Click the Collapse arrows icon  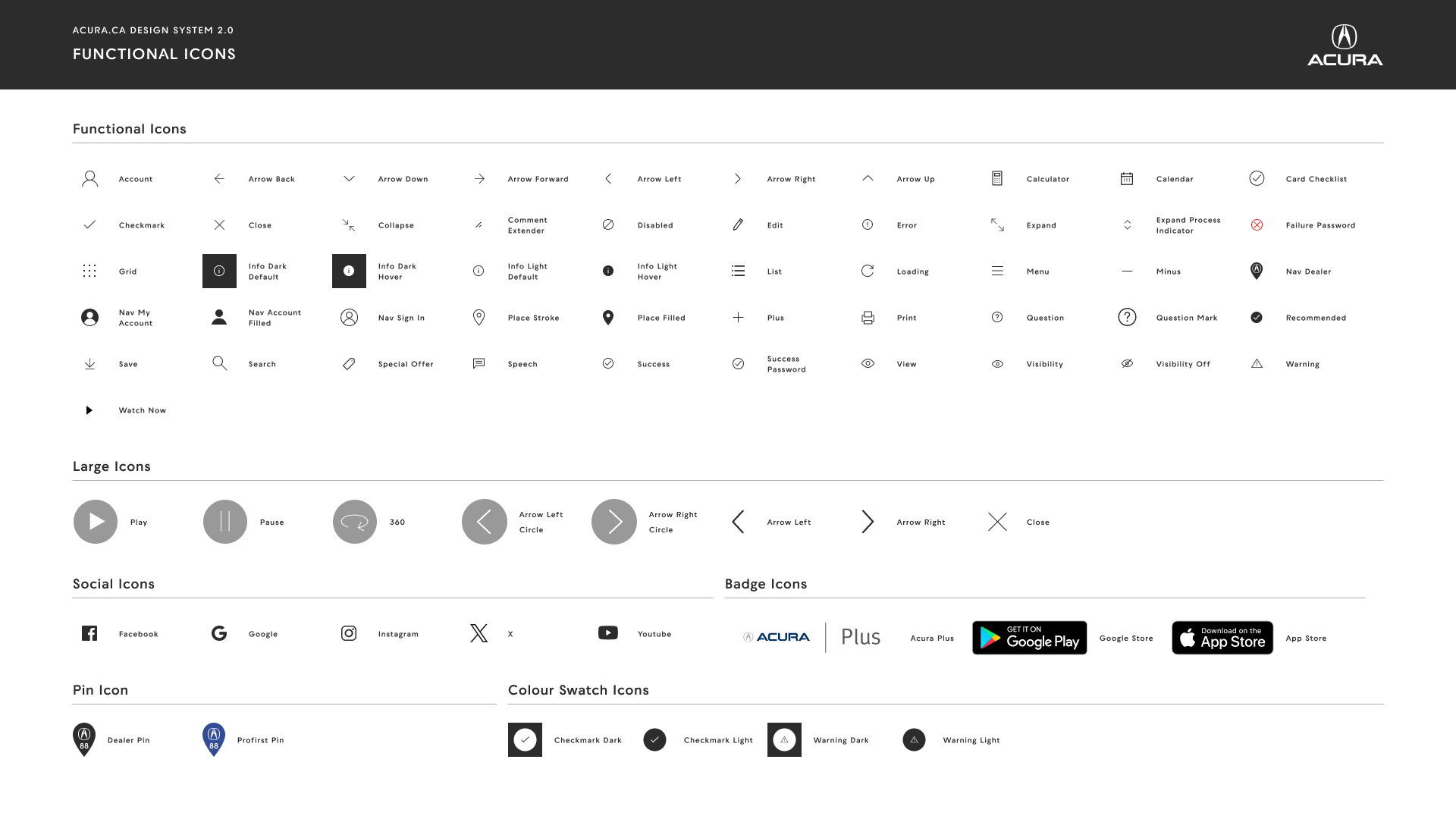[349, 224]
